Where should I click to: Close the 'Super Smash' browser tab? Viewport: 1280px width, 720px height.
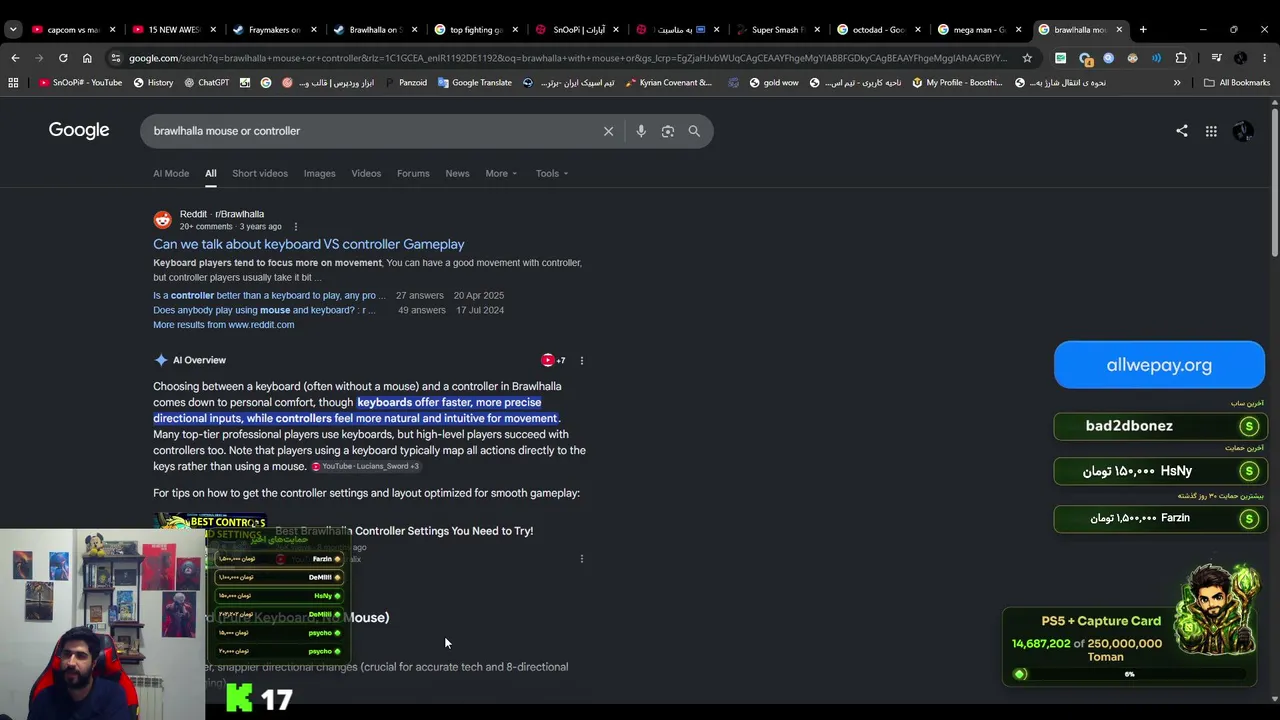pos(817,30)
